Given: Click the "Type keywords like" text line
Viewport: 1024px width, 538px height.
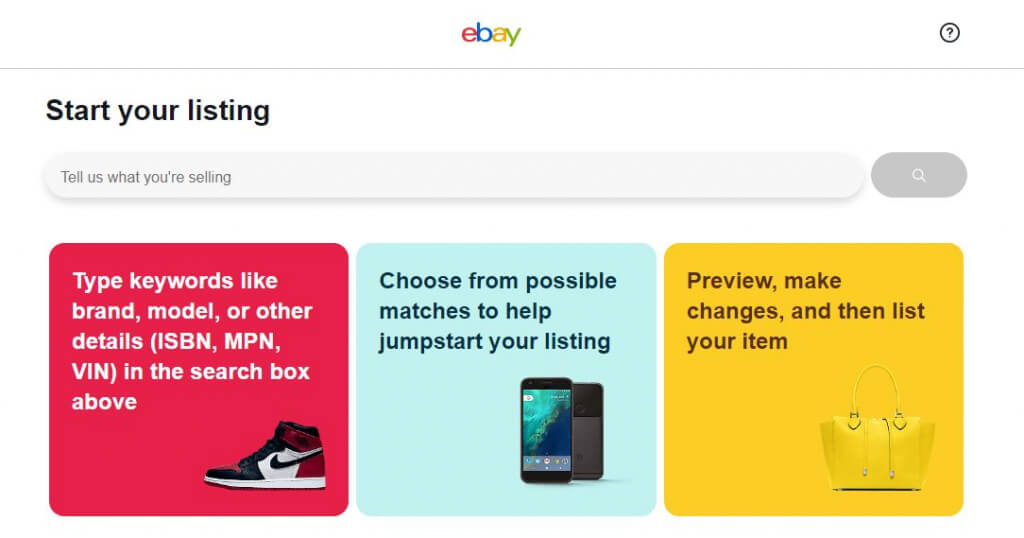Looking at the screenshot, I should coord(175,281).
